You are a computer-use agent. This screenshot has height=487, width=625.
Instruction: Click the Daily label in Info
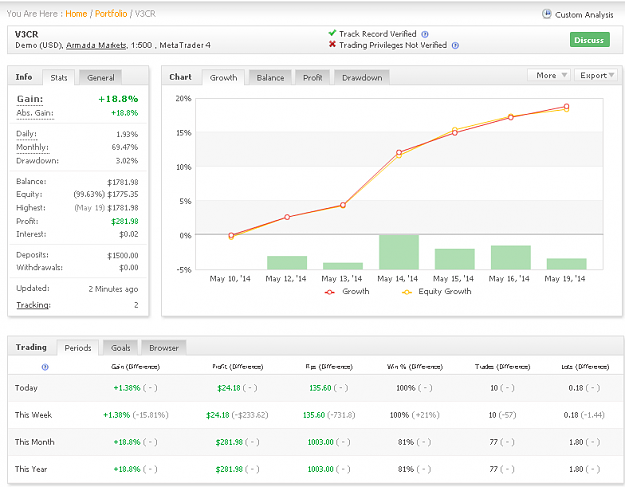tap(26, 134)
